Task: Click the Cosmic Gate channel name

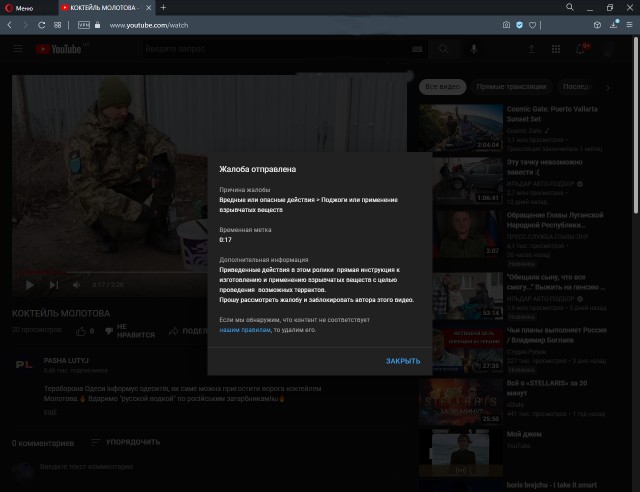Action: (x=524, y=131)
